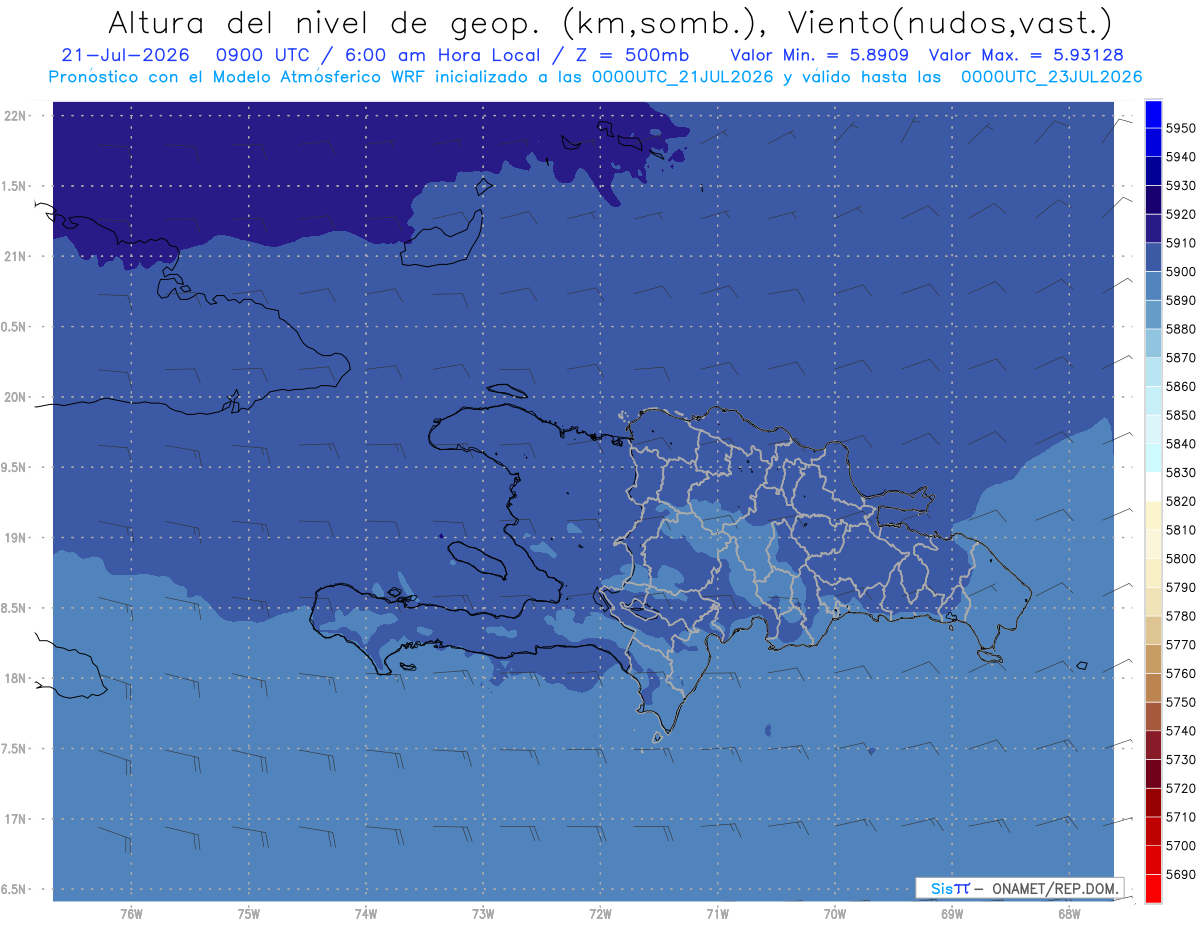
Task: Pick the legend swatch between 5910 and 5920
Action: click(1153, 229)
